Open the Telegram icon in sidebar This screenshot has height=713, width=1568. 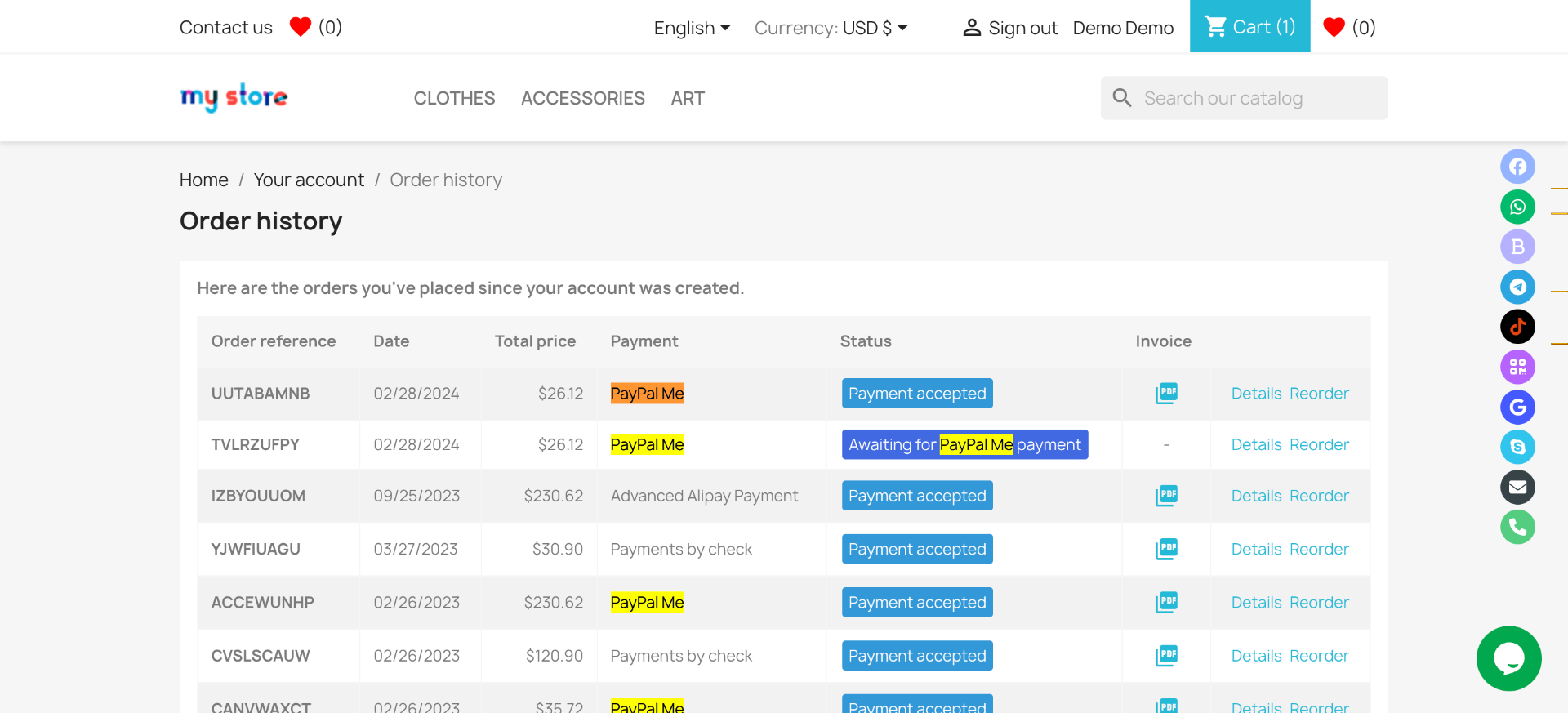coord(1517,287)
